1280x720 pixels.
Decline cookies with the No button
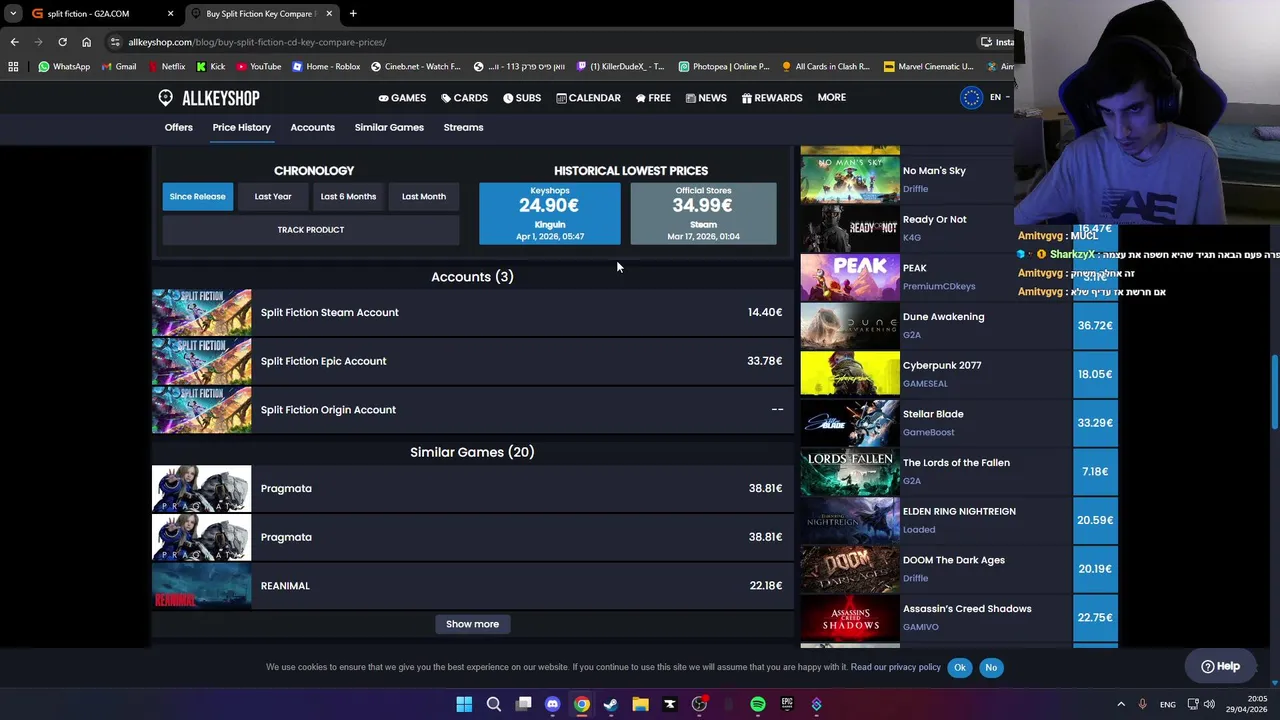tap(991, 667)
